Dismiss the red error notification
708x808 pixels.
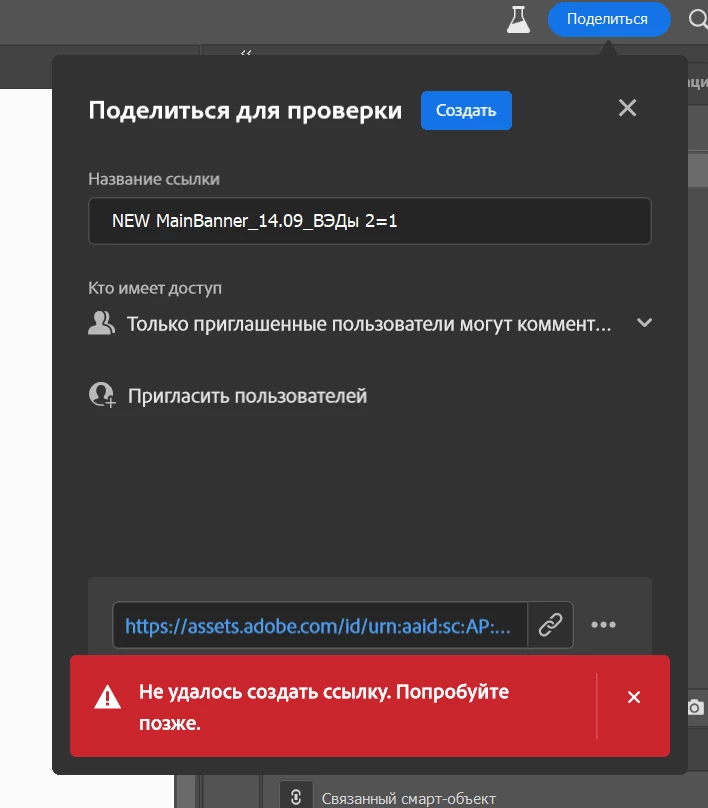[x=634, y=697]
